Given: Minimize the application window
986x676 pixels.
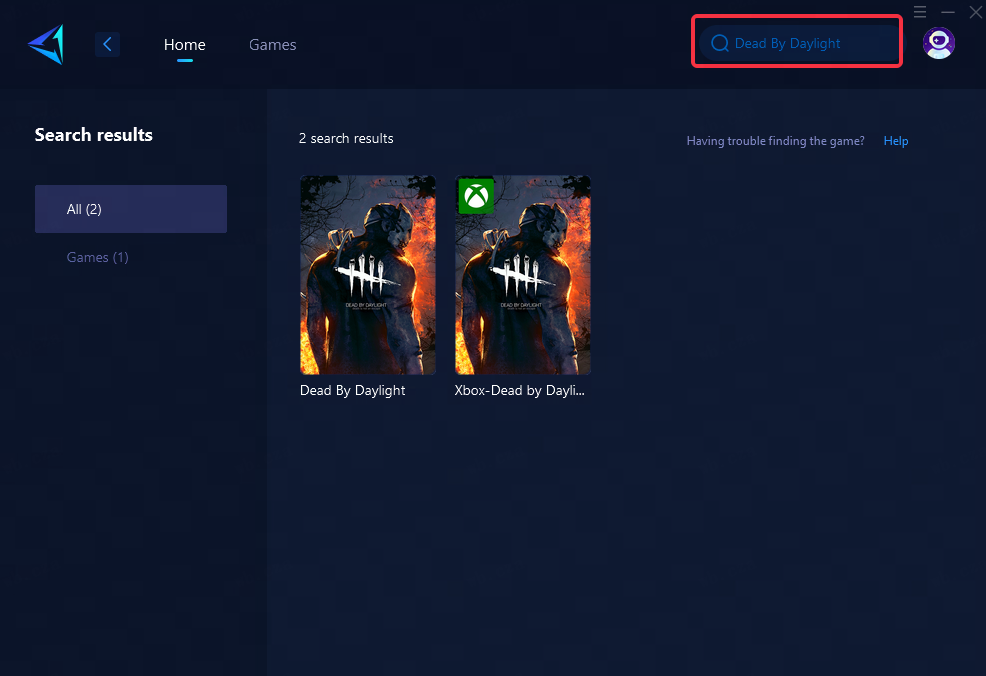Looking at the screenshot, I should [x=948, y=12].
